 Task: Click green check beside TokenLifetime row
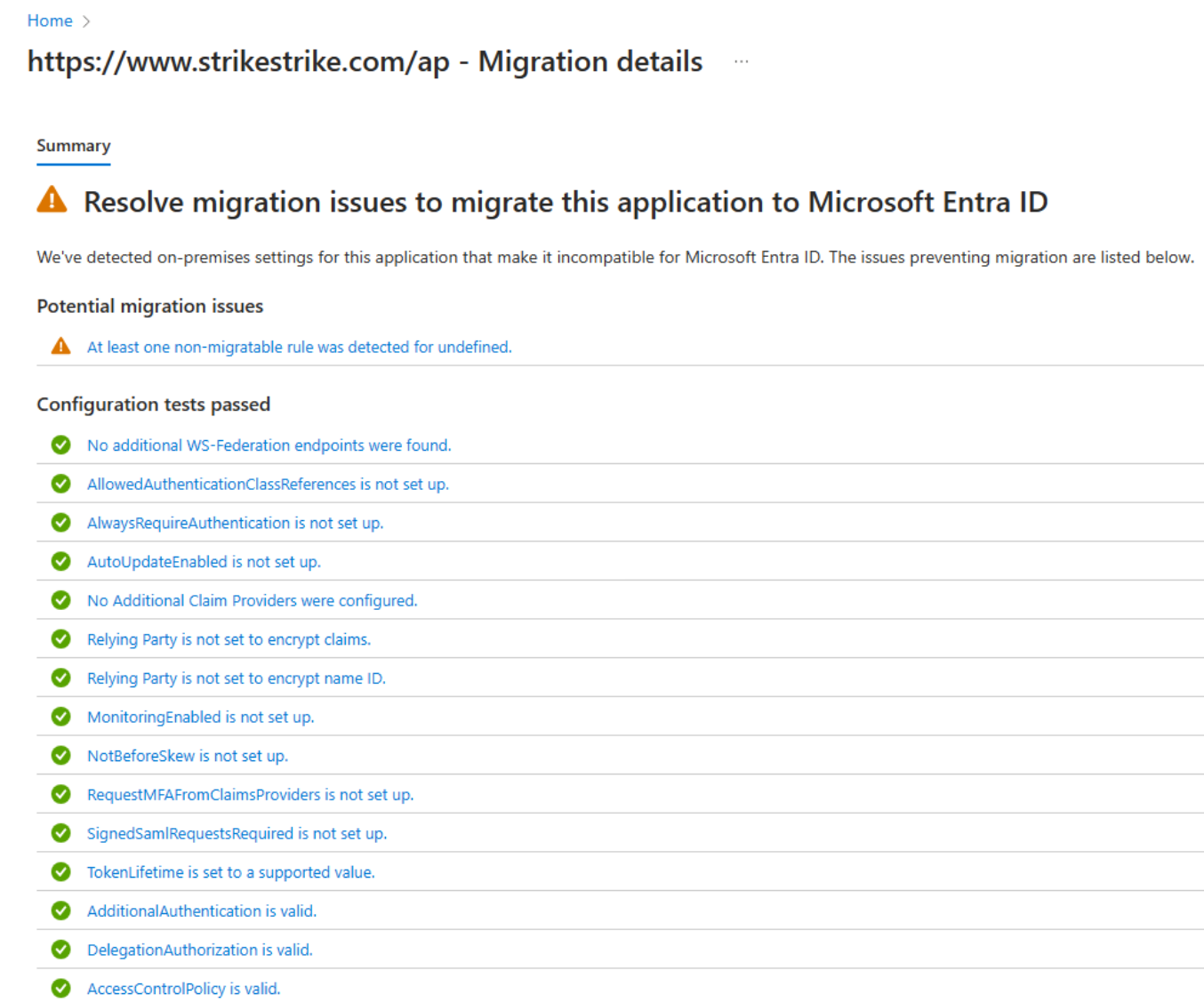60,872
